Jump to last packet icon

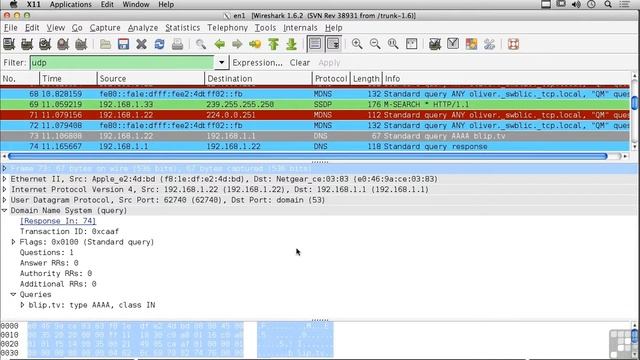click(291, 44)
